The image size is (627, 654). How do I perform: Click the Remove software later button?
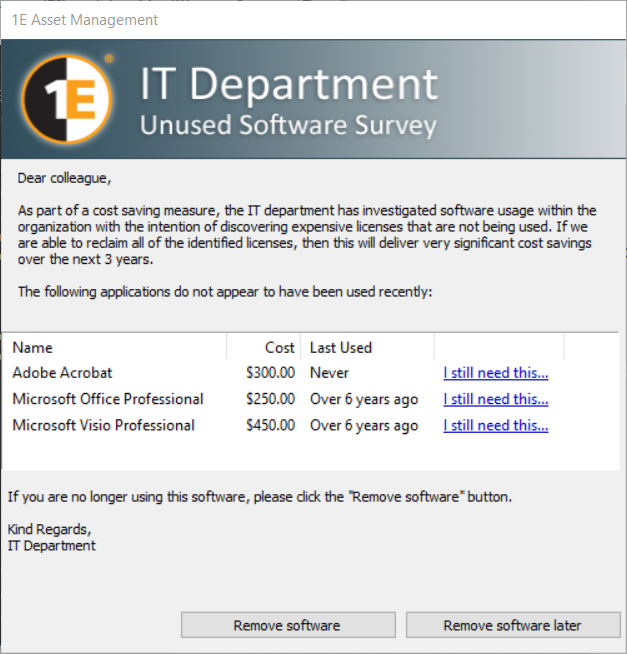tap(512, 625)
